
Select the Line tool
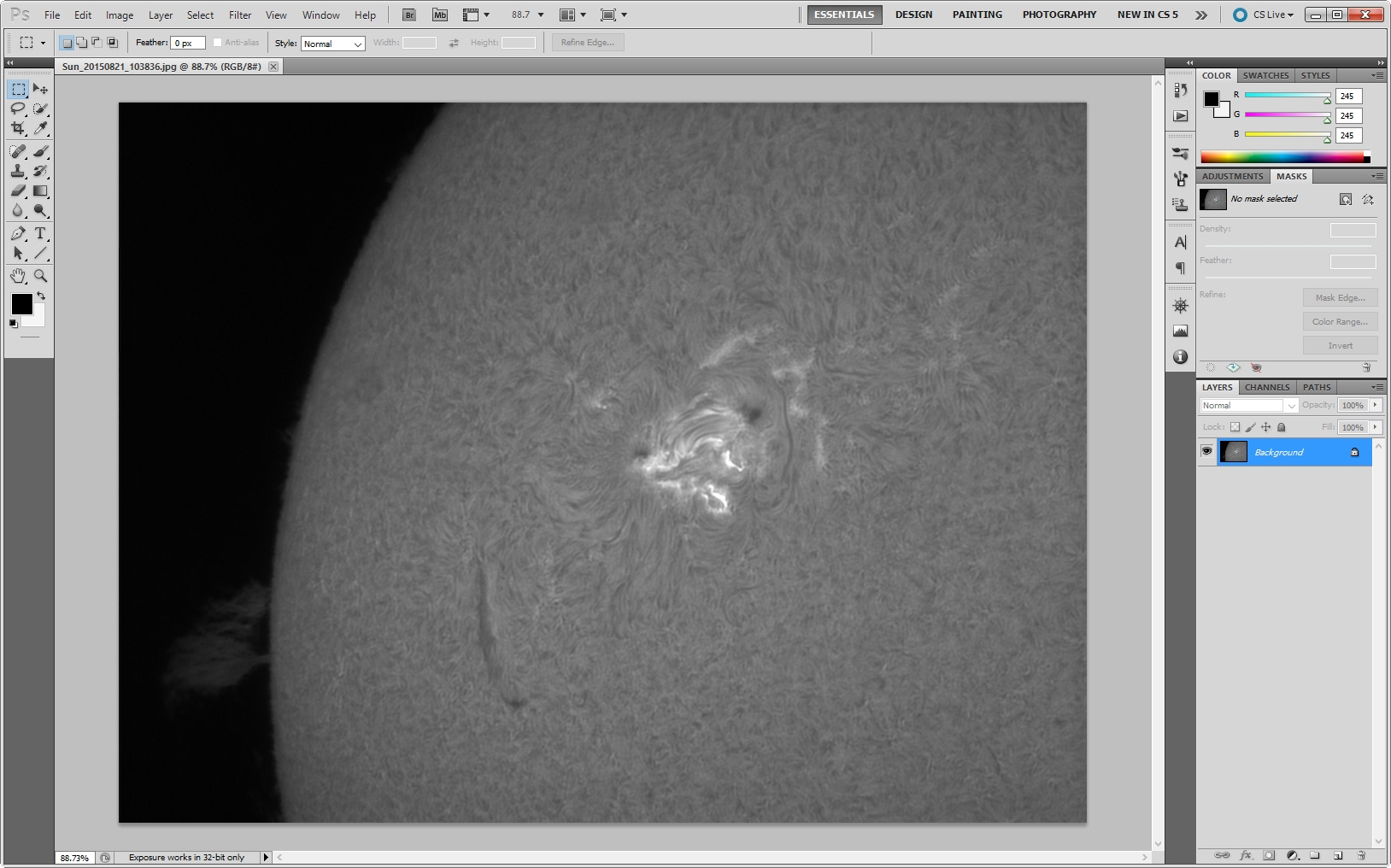click(40, 253)
